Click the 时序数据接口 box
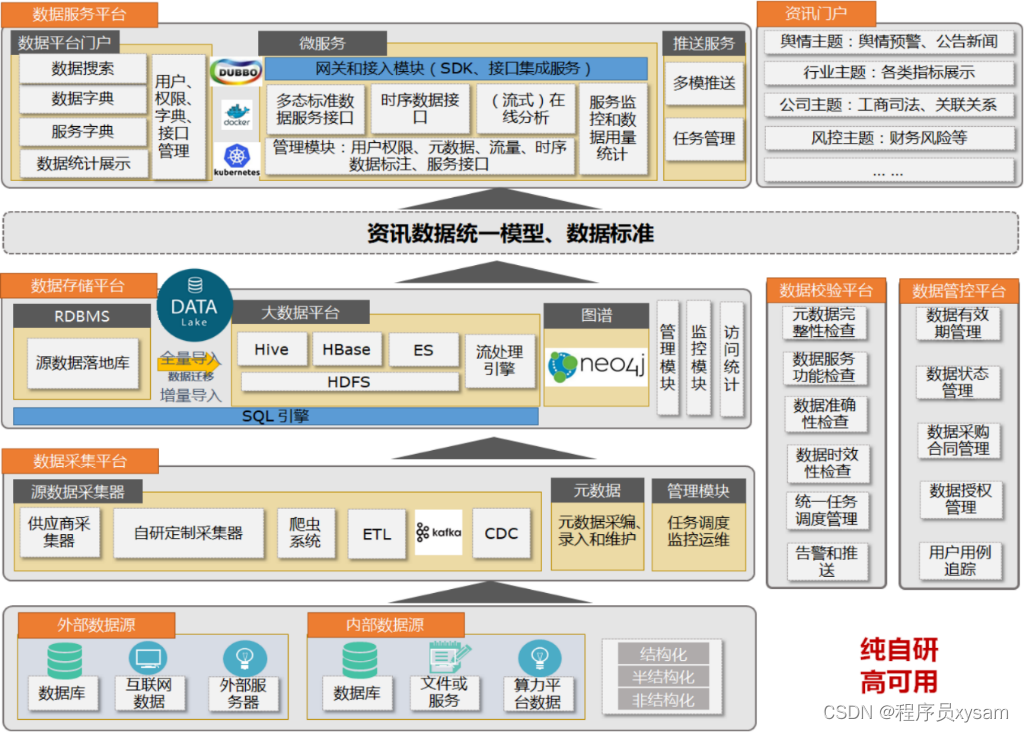The width and height of the screenshot is (1024, 732). (x=420, y=109)
